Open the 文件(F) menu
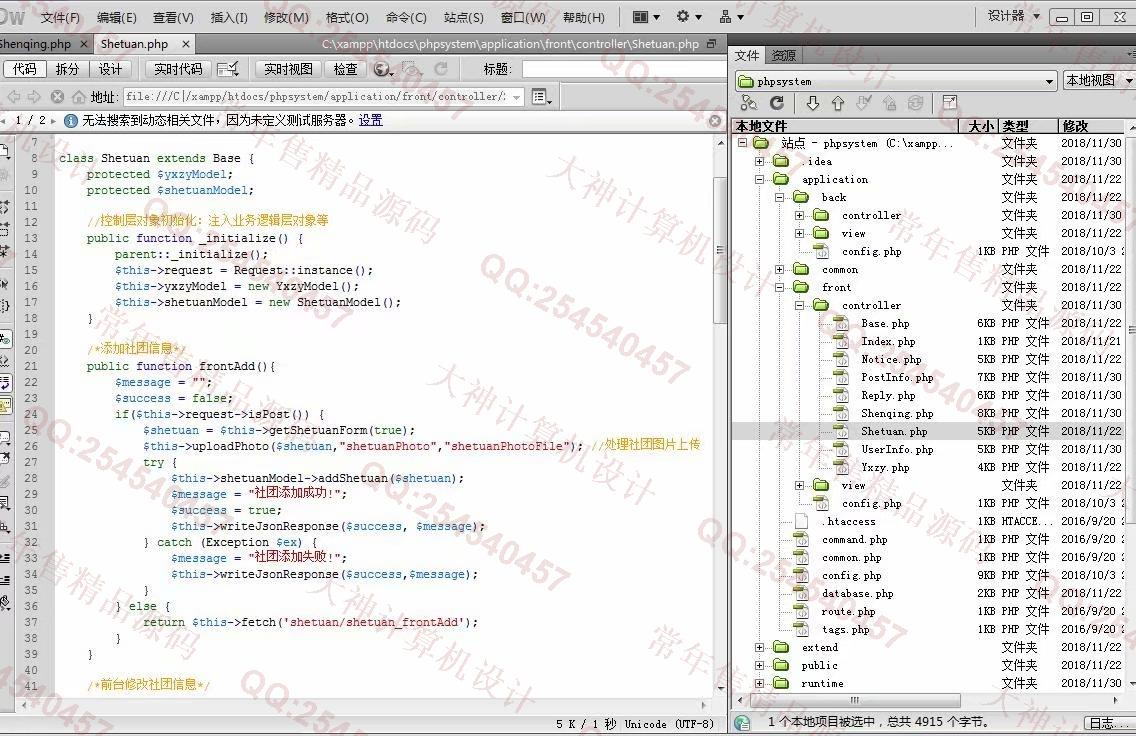1136x736 pixels. 60,17
